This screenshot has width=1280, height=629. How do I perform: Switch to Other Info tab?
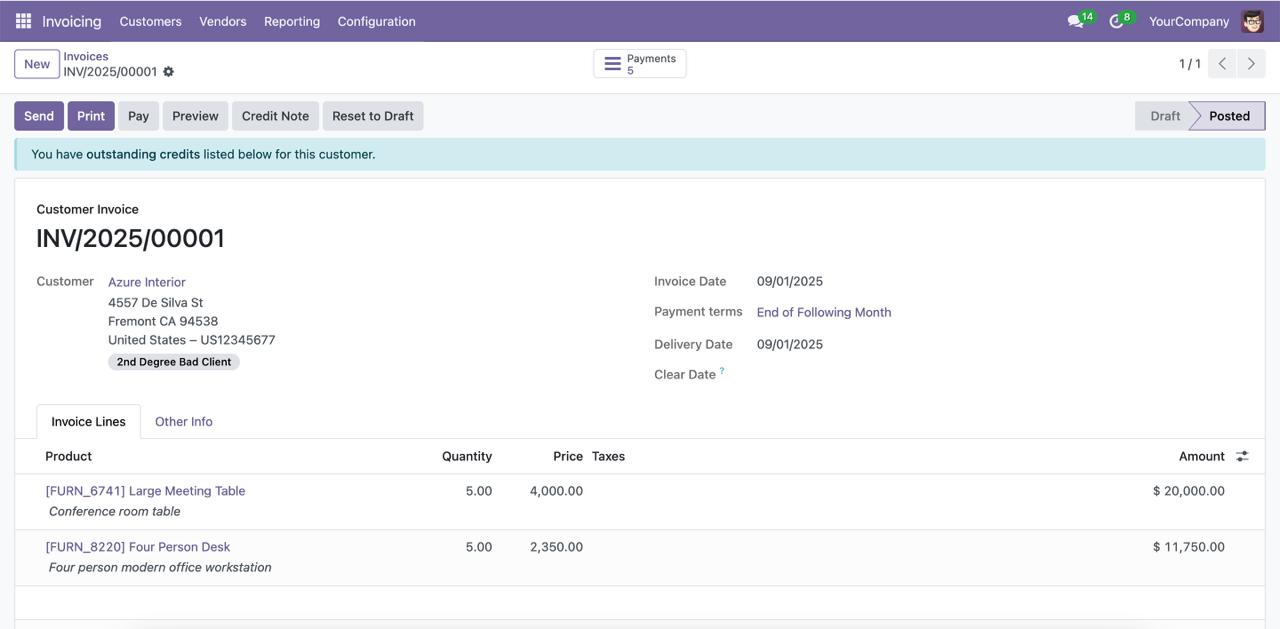click(184, 422)
